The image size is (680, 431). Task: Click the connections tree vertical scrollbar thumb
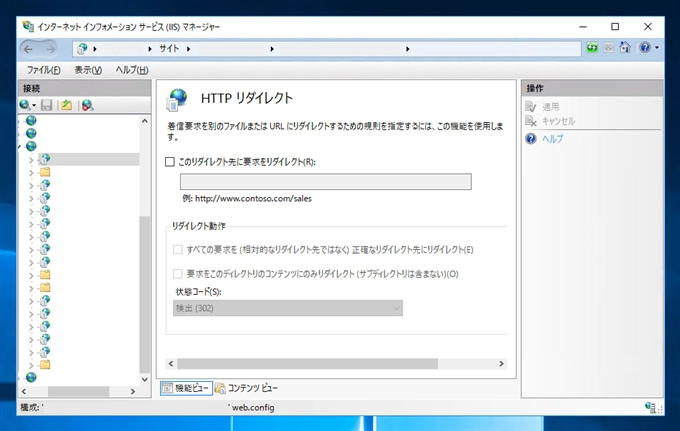tap(145, 294)
